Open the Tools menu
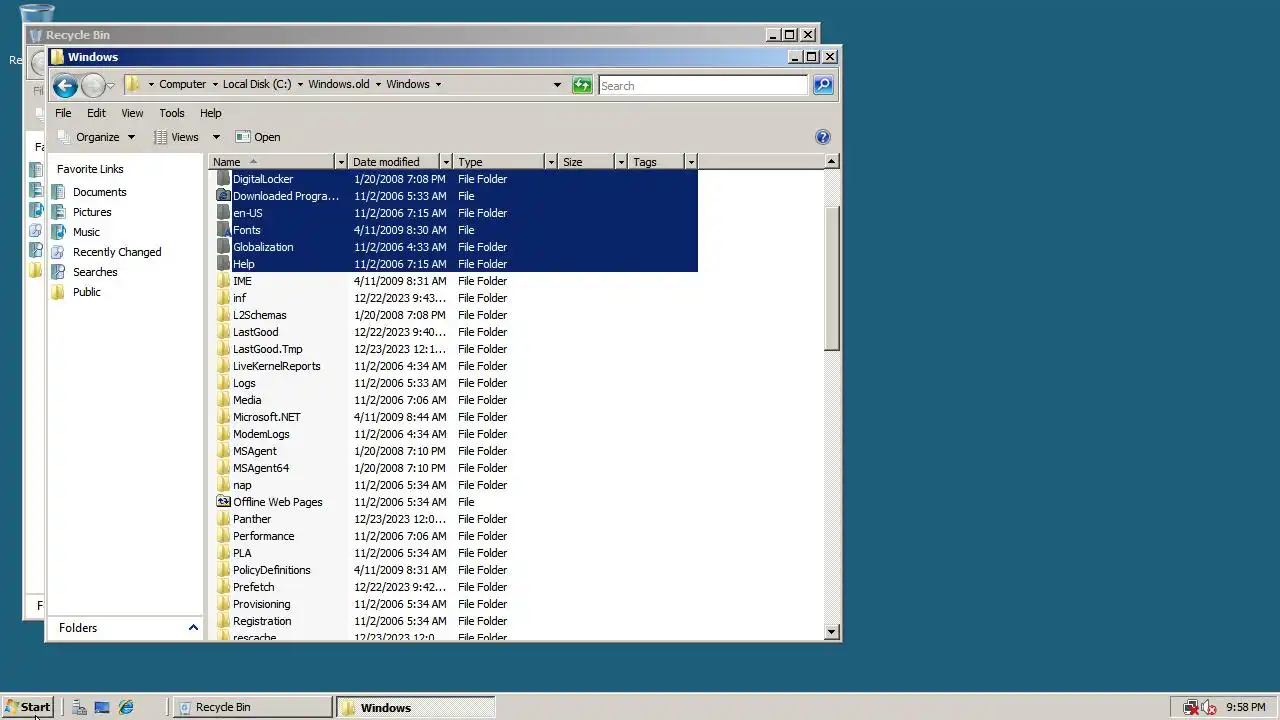Screen dimensions: 1280x720 [172, 113]
